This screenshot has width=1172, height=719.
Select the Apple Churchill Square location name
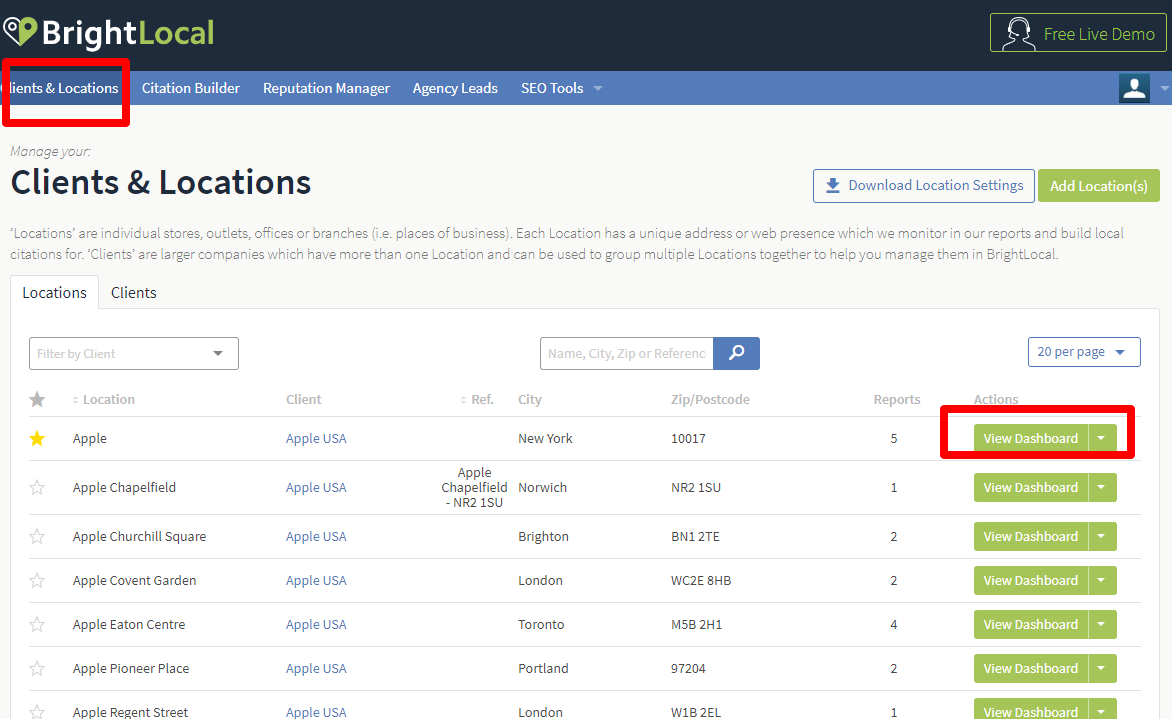coord(139,537)
